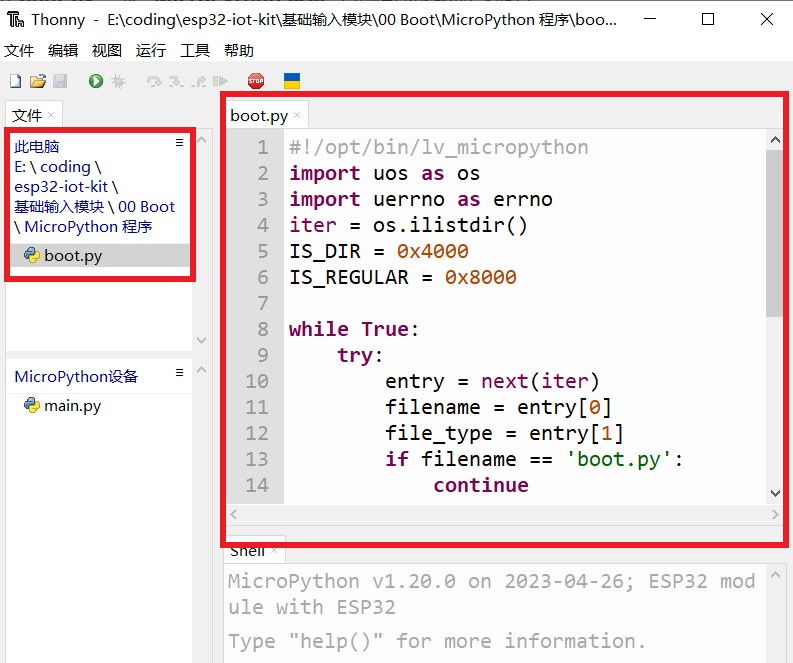Run current script with green play icon

click(x=96, y=81)
